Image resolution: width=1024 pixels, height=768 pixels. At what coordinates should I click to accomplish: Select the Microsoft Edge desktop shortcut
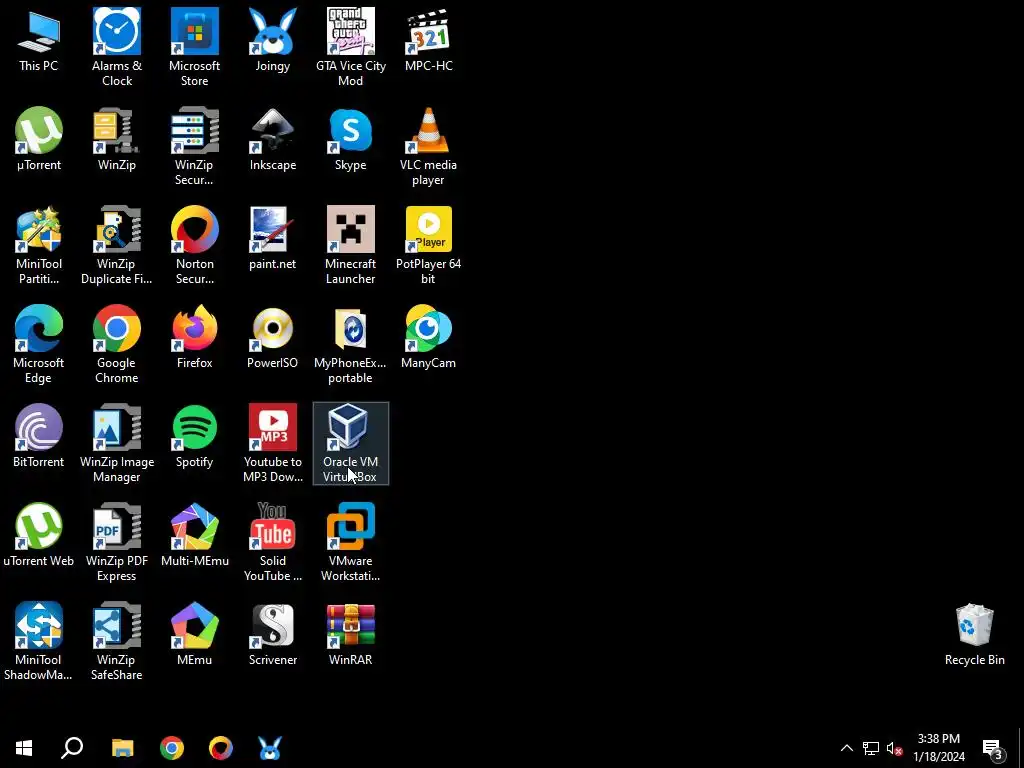[x=39, y=344]
